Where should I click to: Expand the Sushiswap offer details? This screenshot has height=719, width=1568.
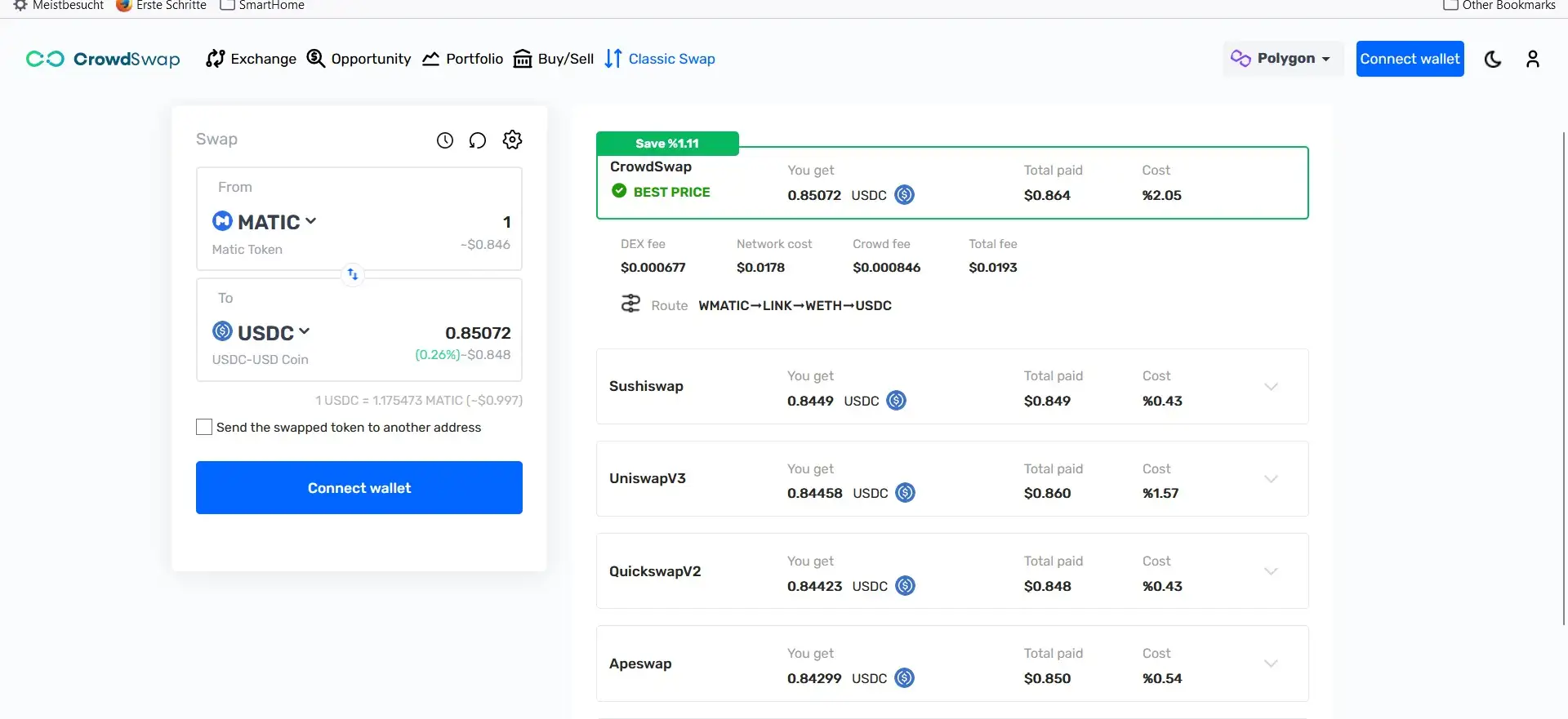pyautogui.click(x=1271, y=387)
